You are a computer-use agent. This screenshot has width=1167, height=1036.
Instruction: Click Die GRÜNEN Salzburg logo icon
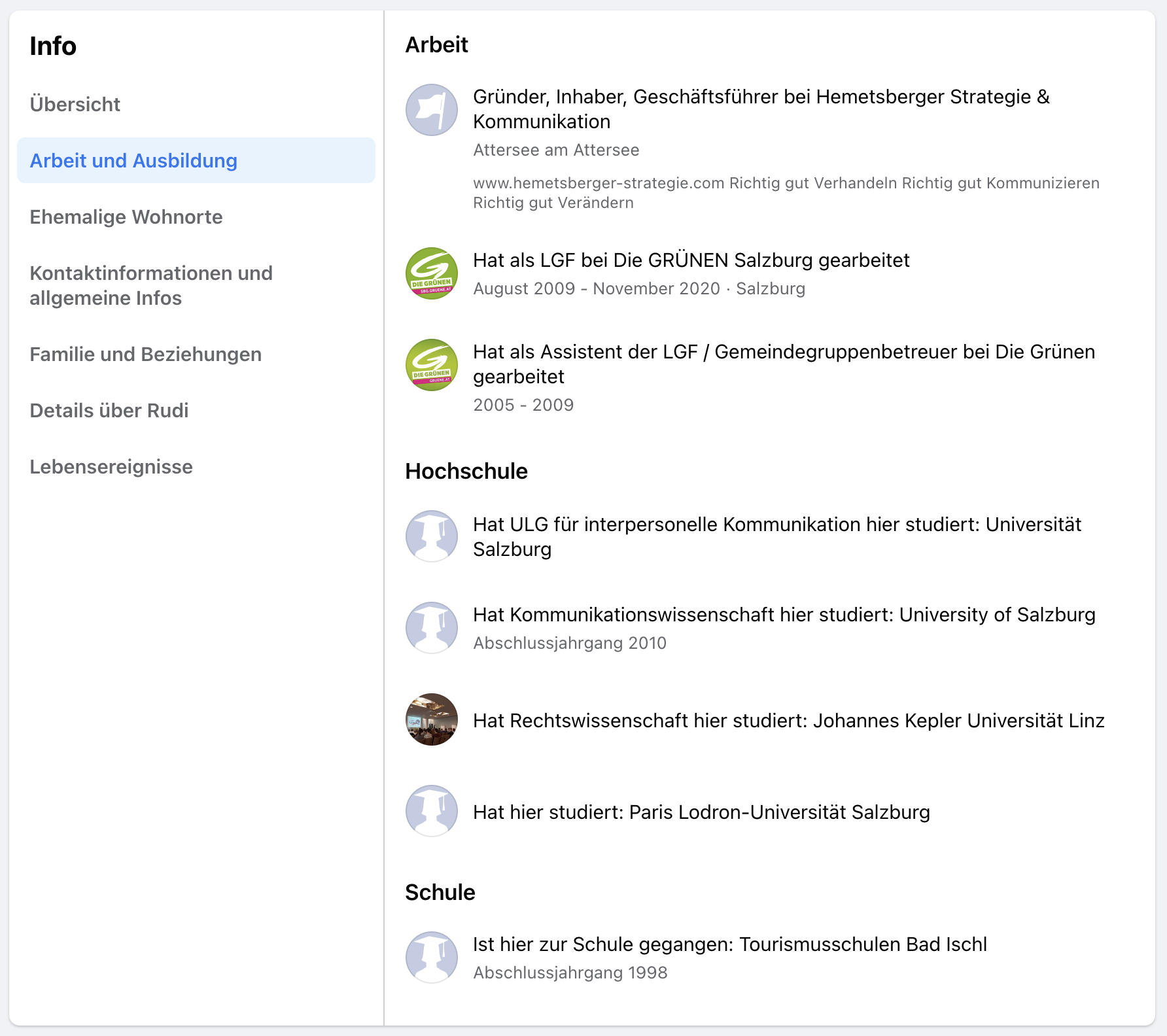[x=432, y=273]
